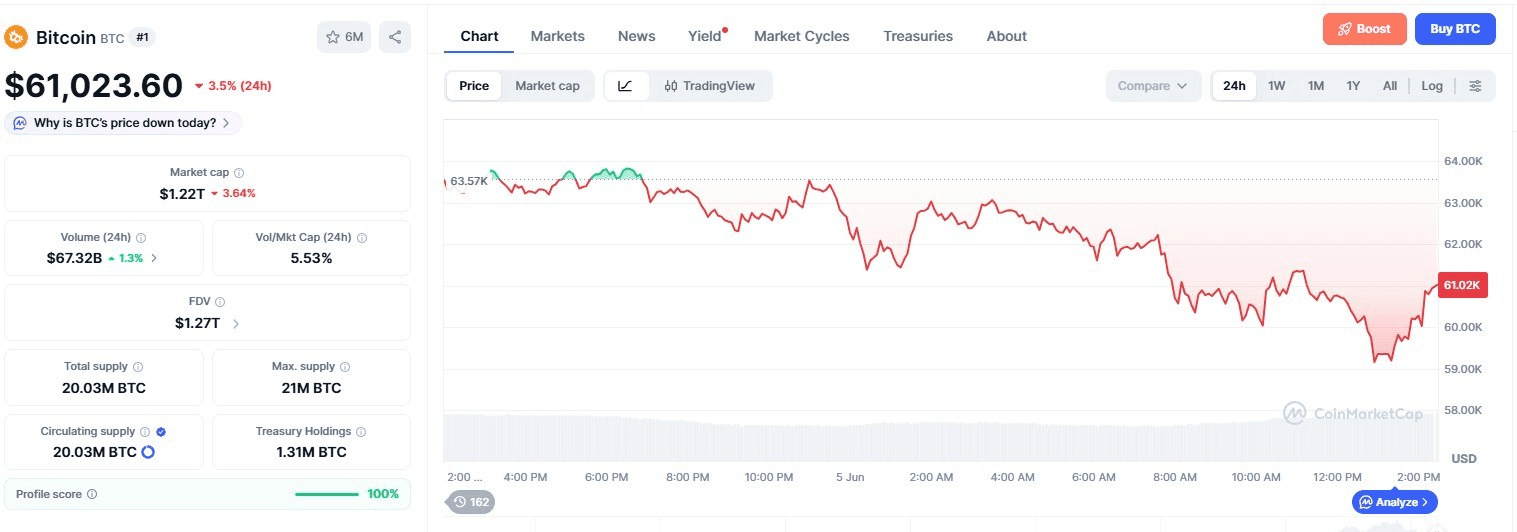Open the share icon button
This screenshot has width=1517, height=532.
(x=395, y=37)
